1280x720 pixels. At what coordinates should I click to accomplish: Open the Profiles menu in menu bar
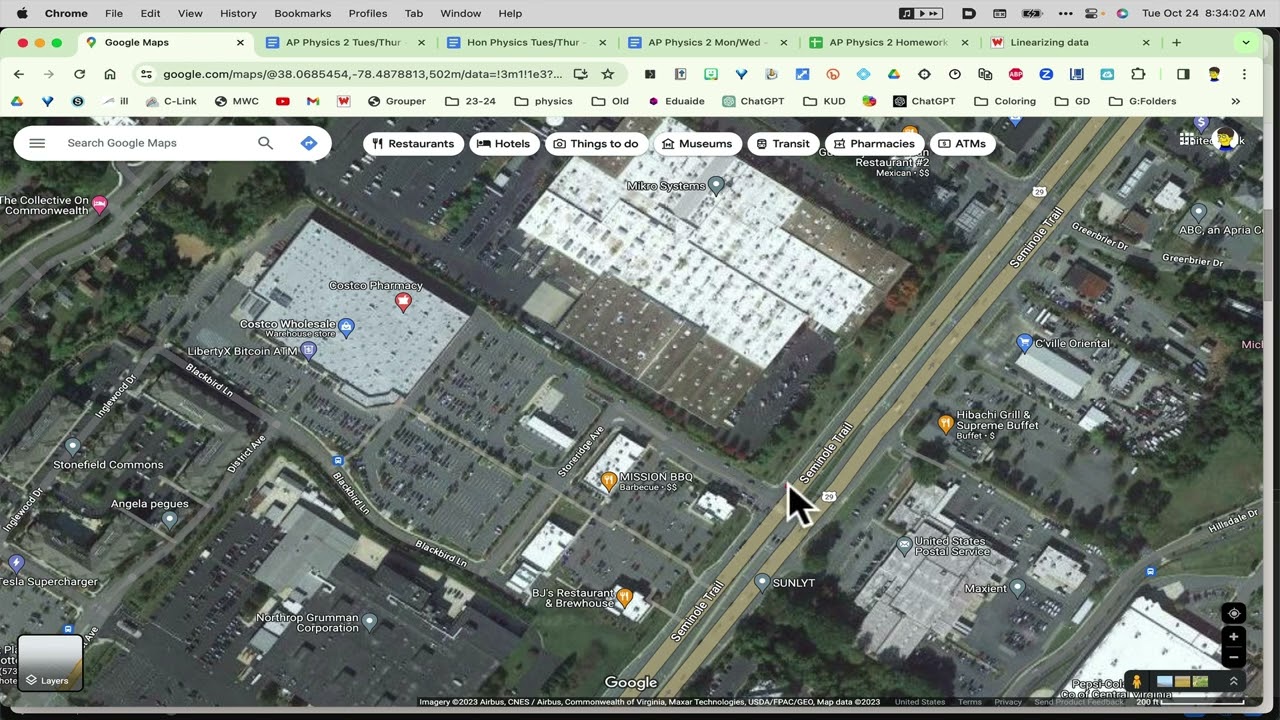[368, 13]
